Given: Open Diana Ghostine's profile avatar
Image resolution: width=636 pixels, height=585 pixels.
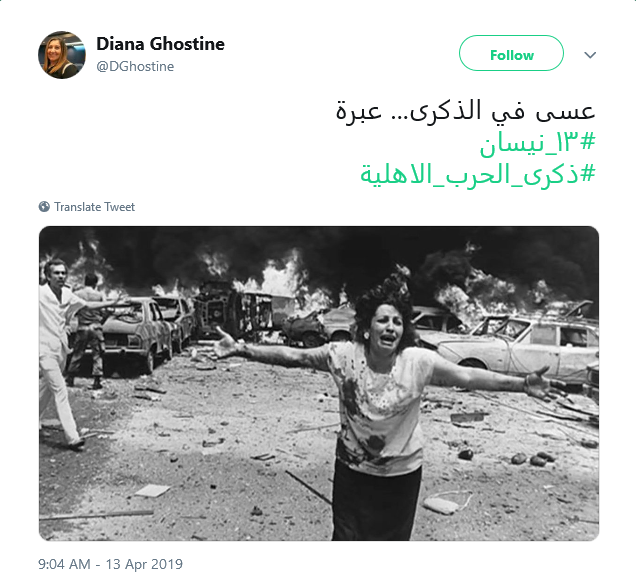Looking at the screenshot, I should point(62,55).
